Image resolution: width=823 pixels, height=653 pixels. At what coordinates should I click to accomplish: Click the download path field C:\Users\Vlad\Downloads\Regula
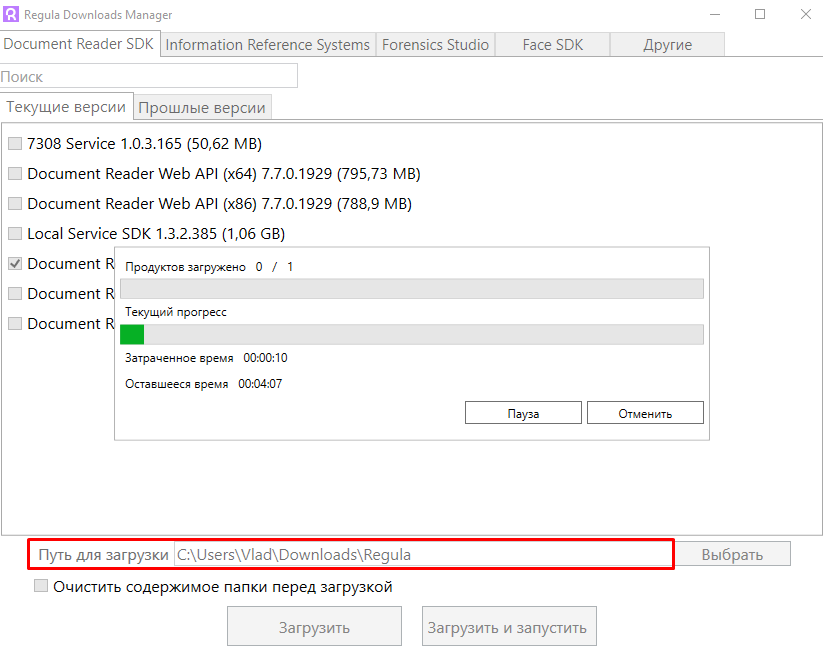[424, 554]
